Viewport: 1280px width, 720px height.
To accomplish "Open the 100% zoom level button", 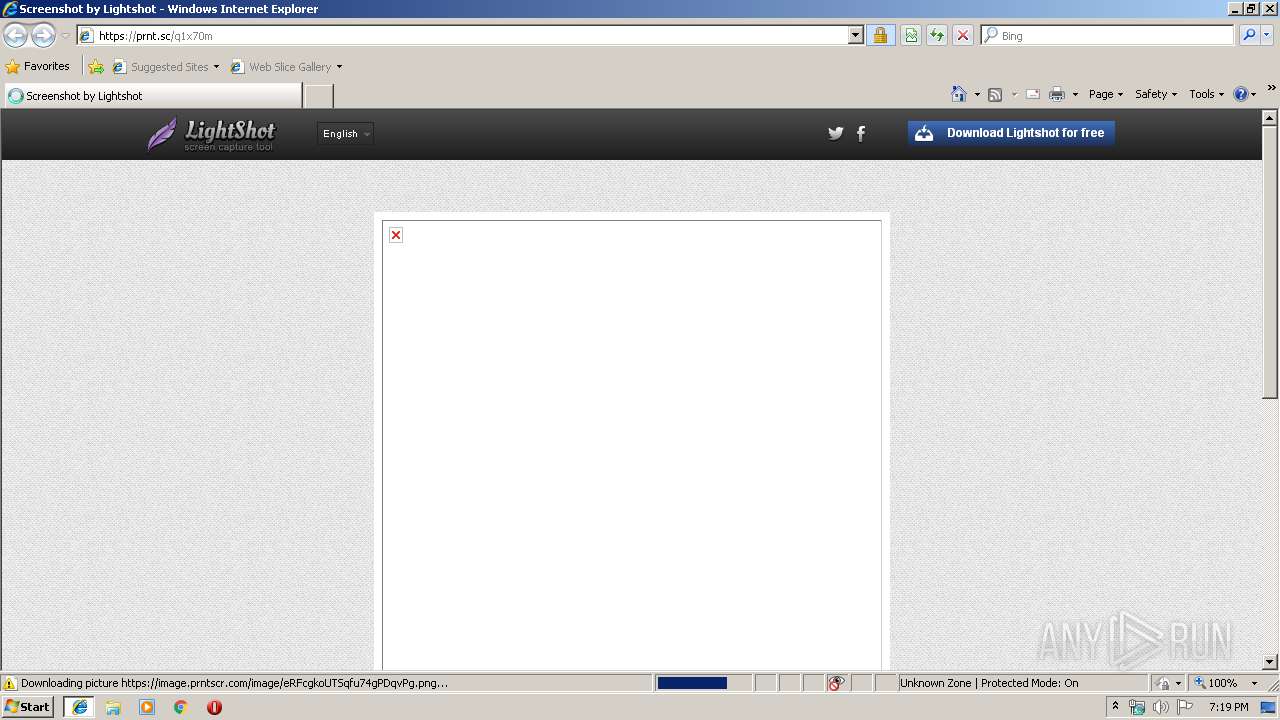I will 1215,683.
